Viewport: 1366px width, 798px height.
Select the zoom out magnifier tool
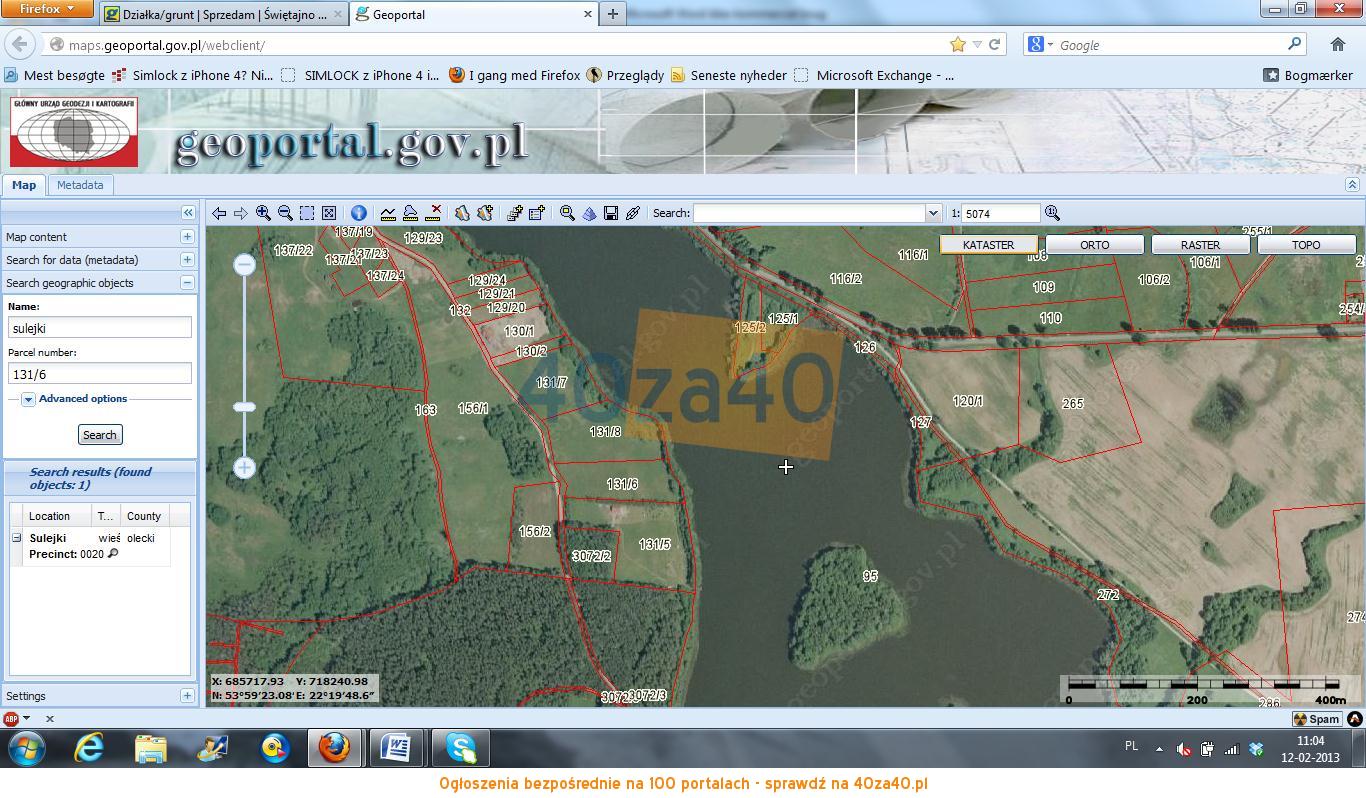[x=285, y=213]
